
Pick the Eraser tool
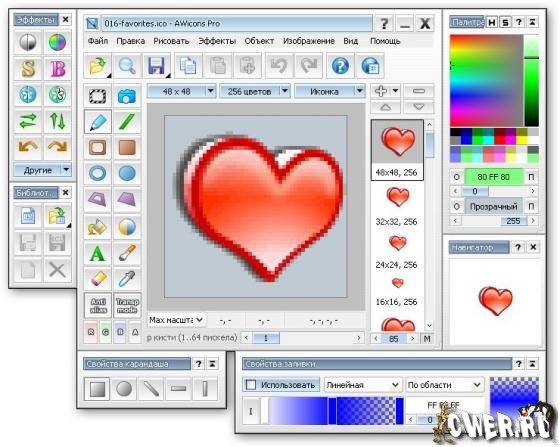coord(98,279)
